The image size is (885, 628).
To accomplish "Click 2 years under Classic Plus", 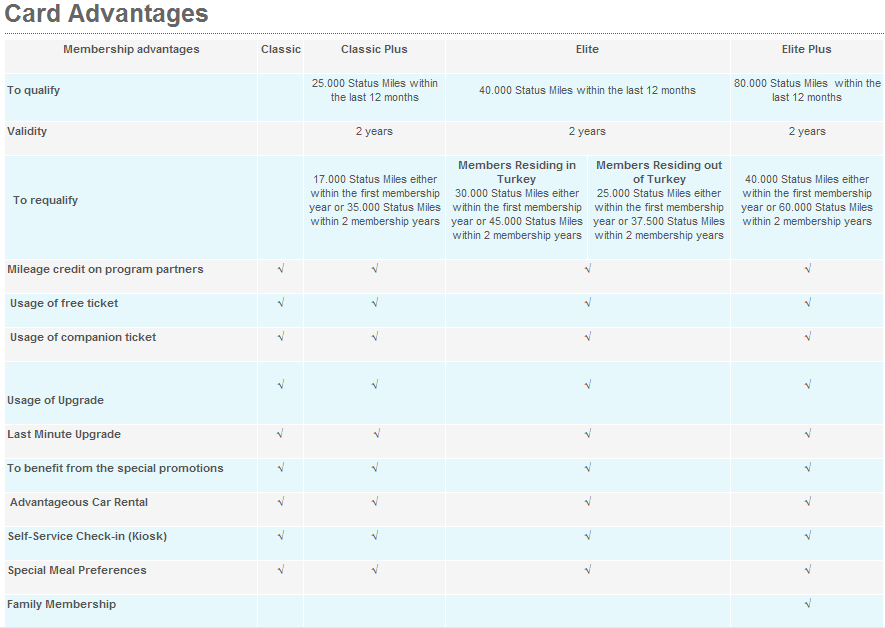I will [x=374, y=131].
